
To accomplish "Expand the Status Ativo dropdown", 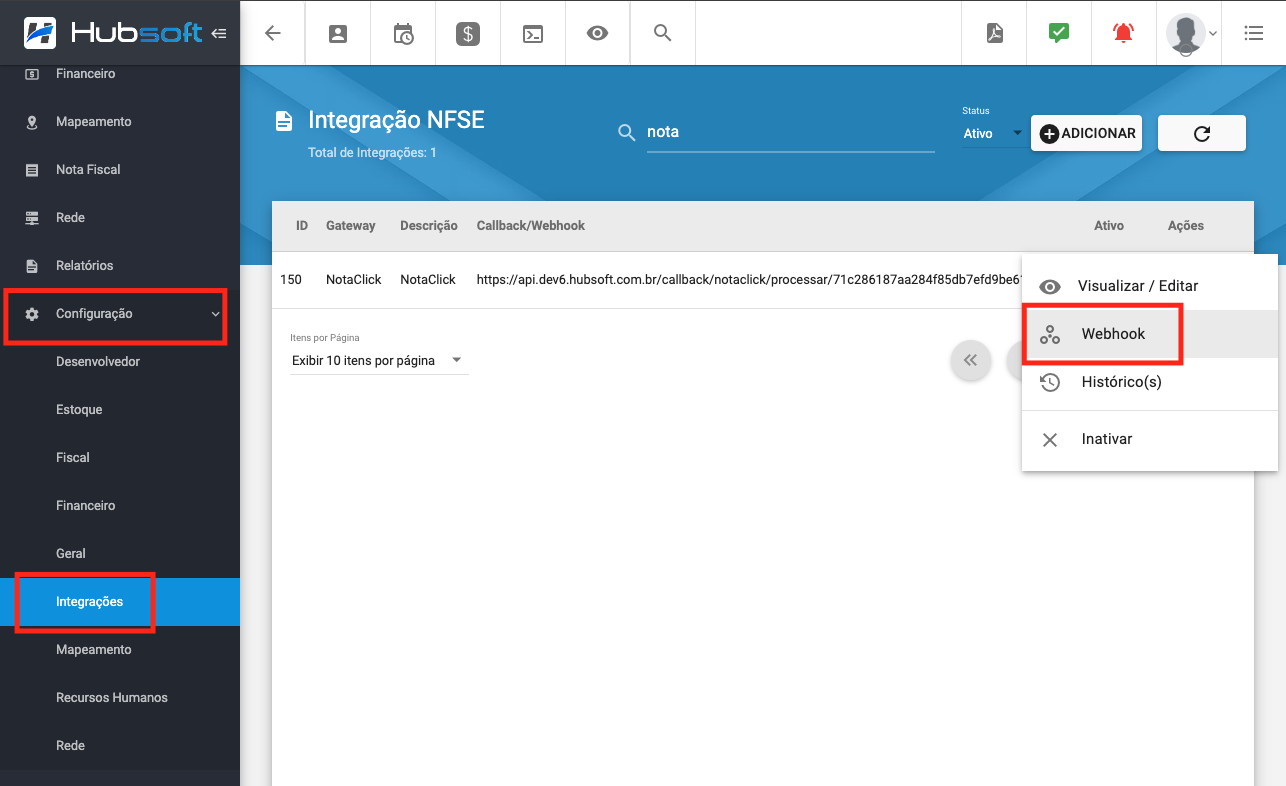I will point(994,132).
